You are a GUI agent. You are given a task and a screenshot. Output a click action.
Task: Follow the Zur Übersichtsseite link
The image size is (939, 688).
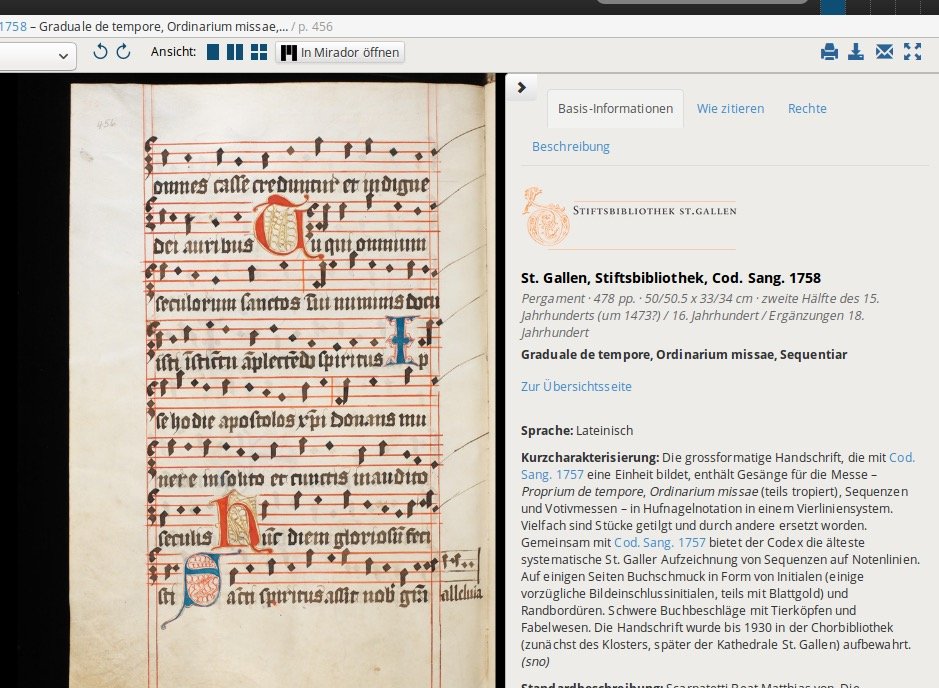pyautogui.click(x=576, y=386)
